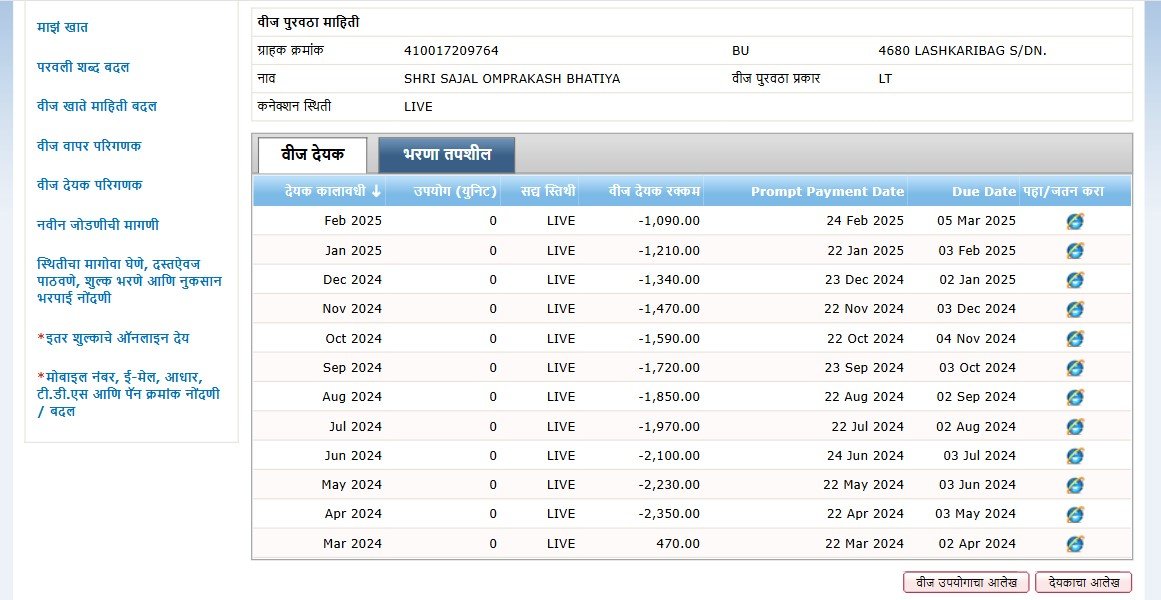
Task: Open the Jun 2024 bill view icon
Action: click(1075, 456)
